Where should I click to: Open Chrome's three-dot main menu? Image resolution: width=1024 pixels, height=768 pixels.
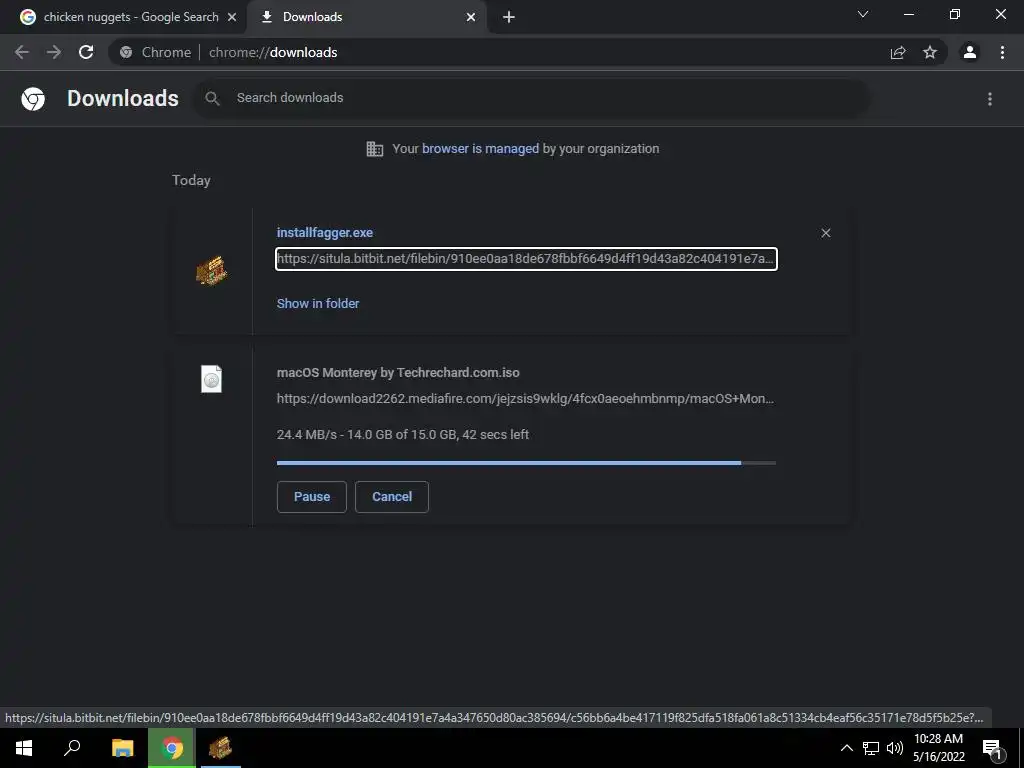click(1002, 52)
